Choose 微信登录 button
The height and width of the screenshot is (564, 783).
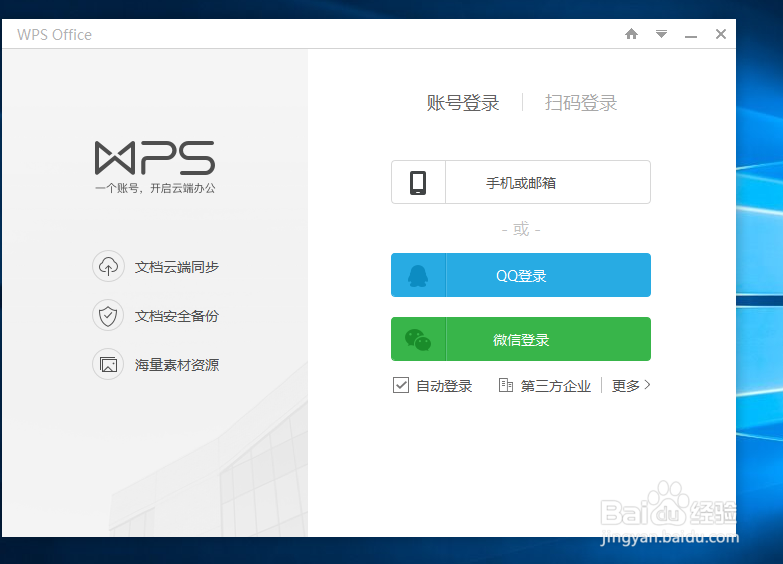[x=521, y=339]
